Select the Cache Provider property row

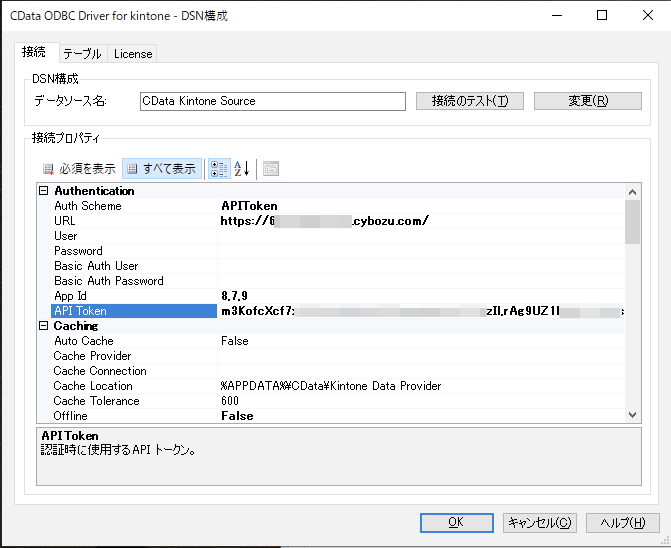[337, 356]
